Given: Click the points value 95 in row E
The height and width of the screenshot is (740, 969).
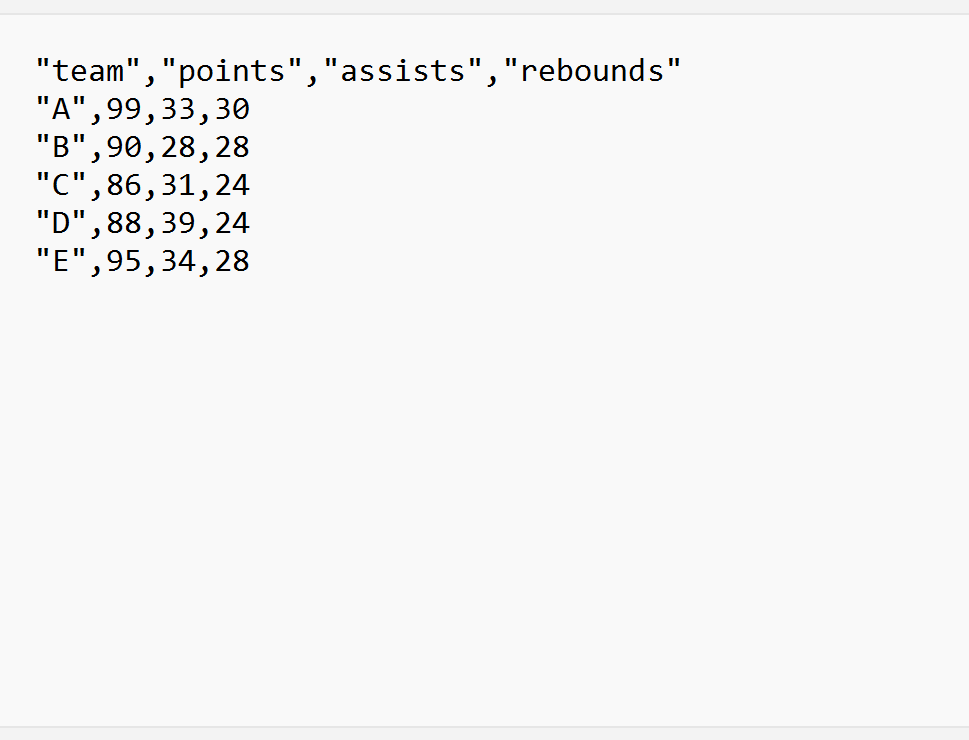Looking at the screenshot, I should point(124,262).
